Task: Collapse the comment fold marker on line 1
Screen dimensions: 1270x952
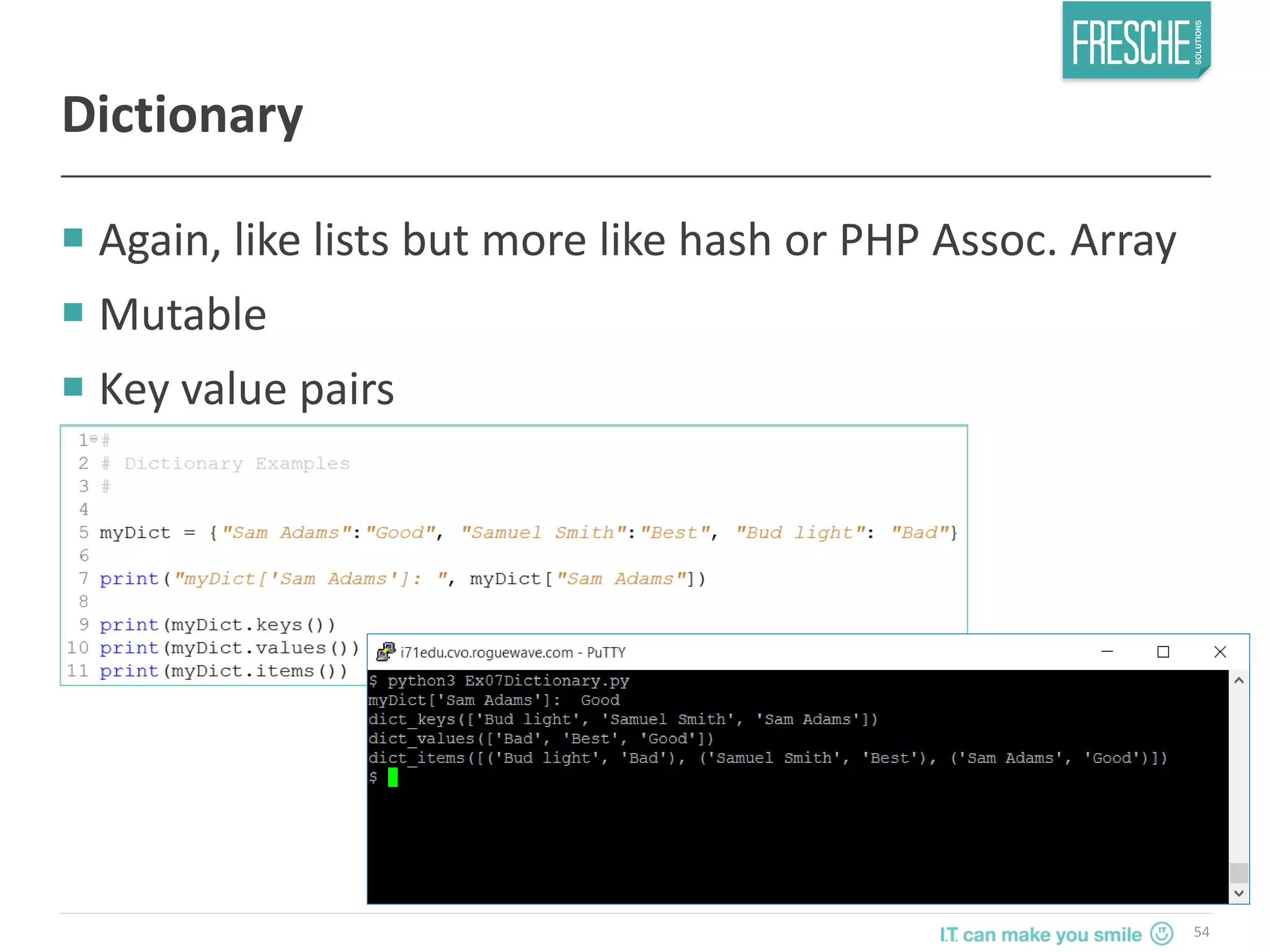Action: click(x=94, y=439)
